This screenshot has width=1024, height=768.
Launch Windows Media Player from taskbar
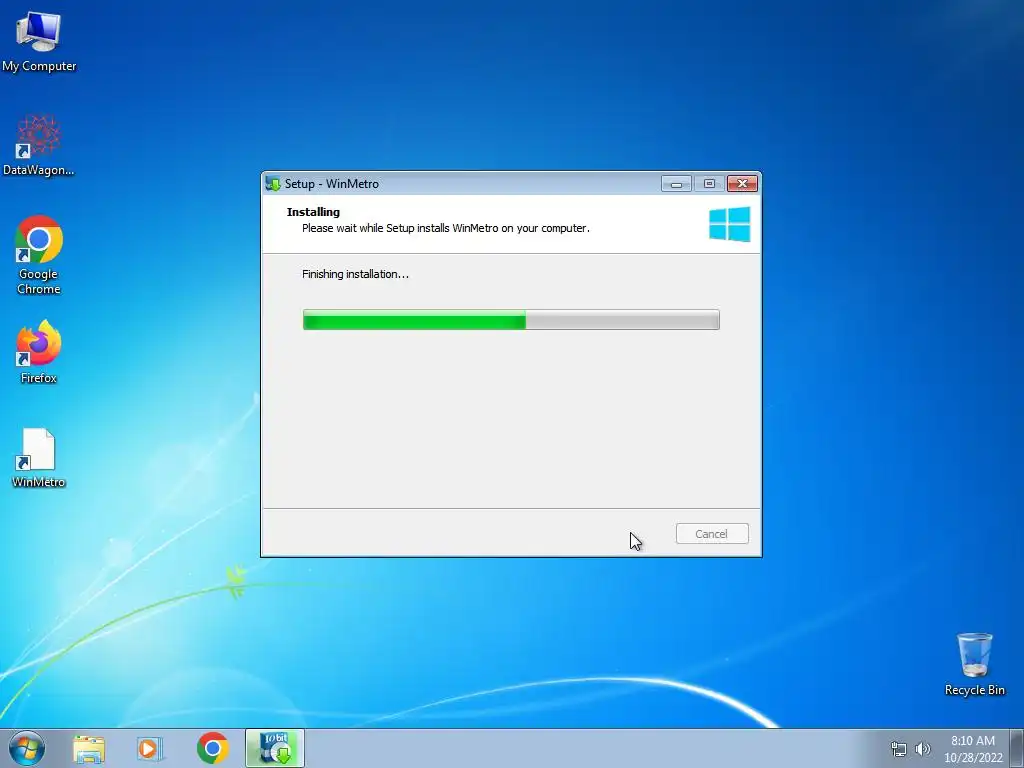150,748
